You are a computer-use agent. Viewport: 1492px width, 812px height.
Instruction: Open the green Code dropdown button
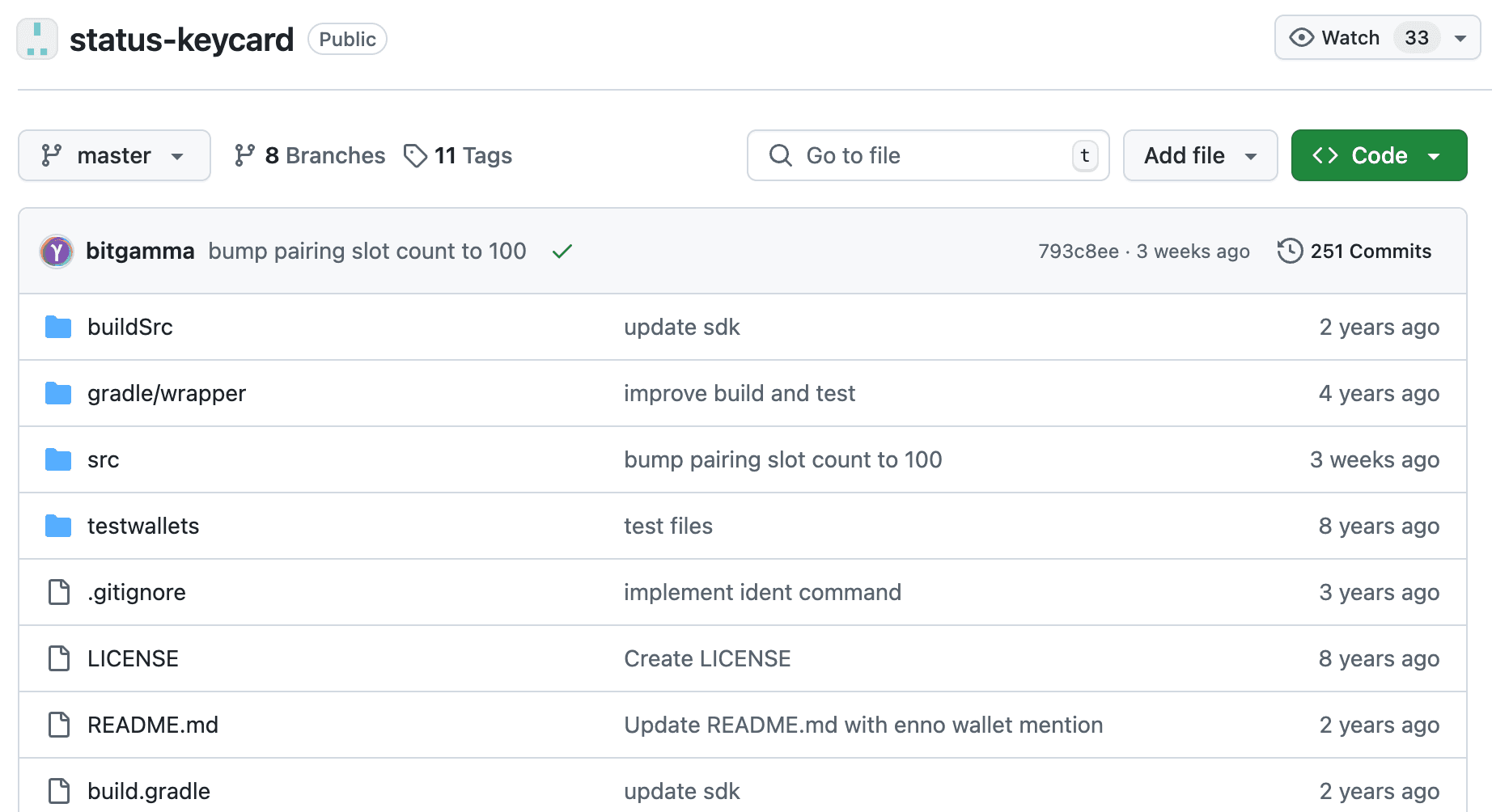click(1379, 155)
